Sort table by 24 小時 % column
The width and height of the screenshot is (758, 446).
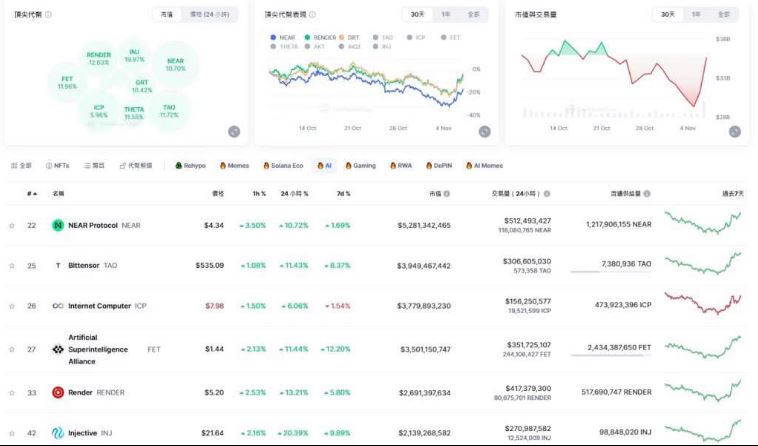click(x=295, y=193)
